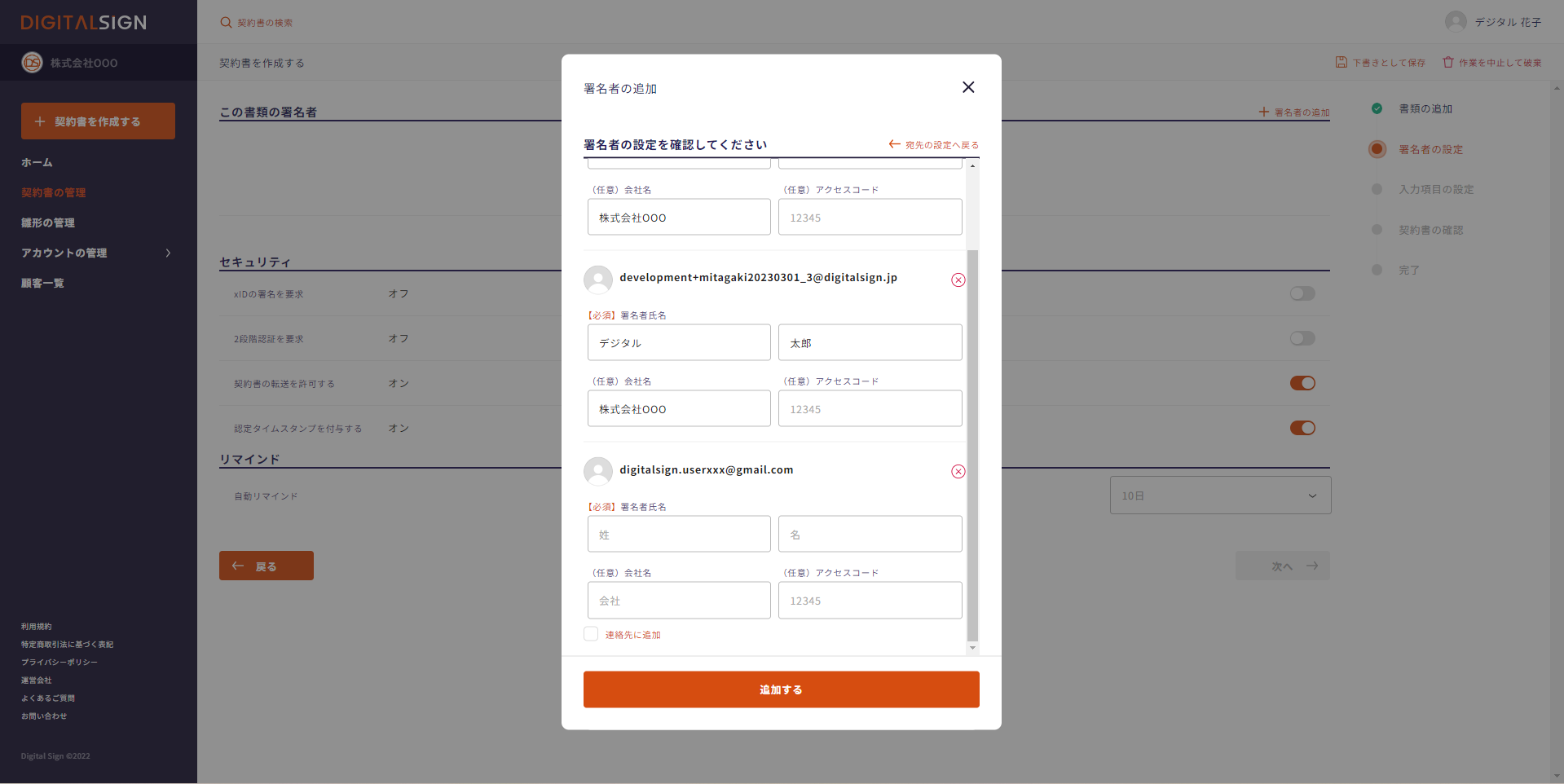This screenshot has width=1564, height=784.
Task: Remove signer digitalsign.userxxx@gmail.com with the X icon
Action: coord(958,472)
